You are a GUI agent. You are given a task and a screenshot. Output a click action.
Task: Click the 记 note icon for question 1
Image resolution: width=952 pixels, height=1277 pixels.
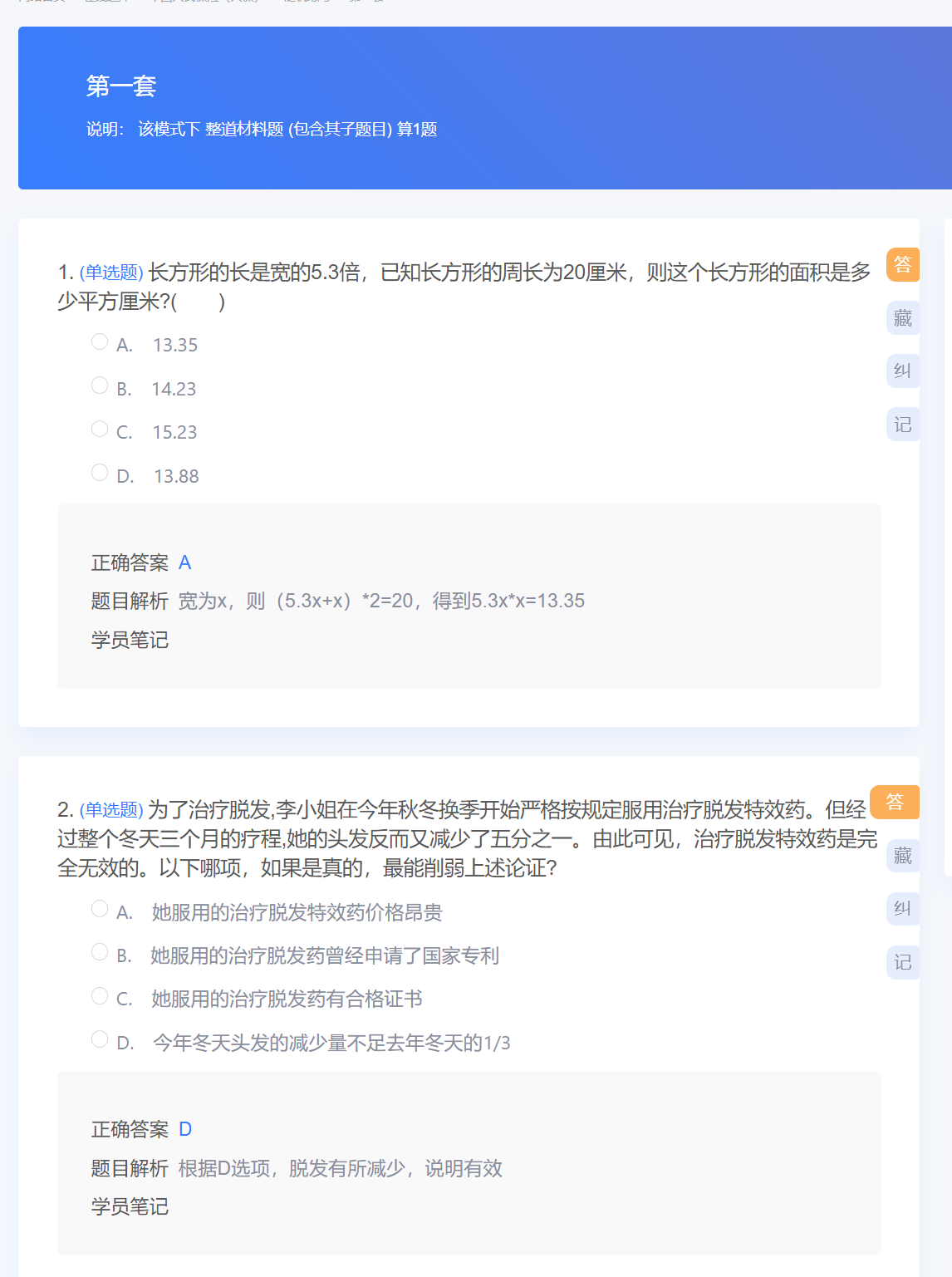click(902, 424)
